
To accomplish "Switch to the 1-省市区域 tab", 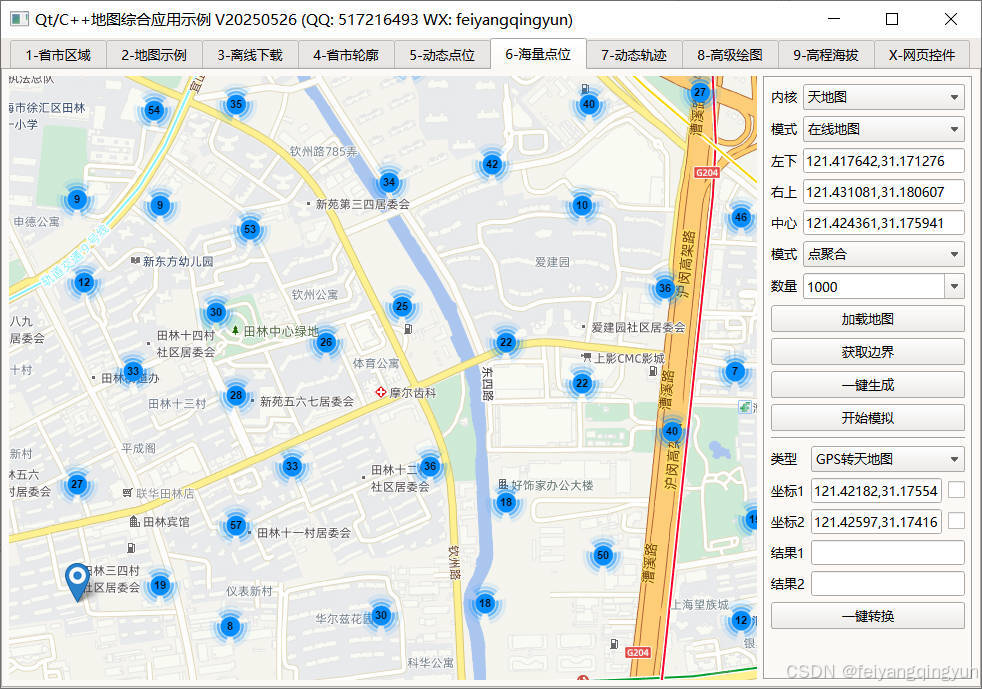I will coord(58,55).
